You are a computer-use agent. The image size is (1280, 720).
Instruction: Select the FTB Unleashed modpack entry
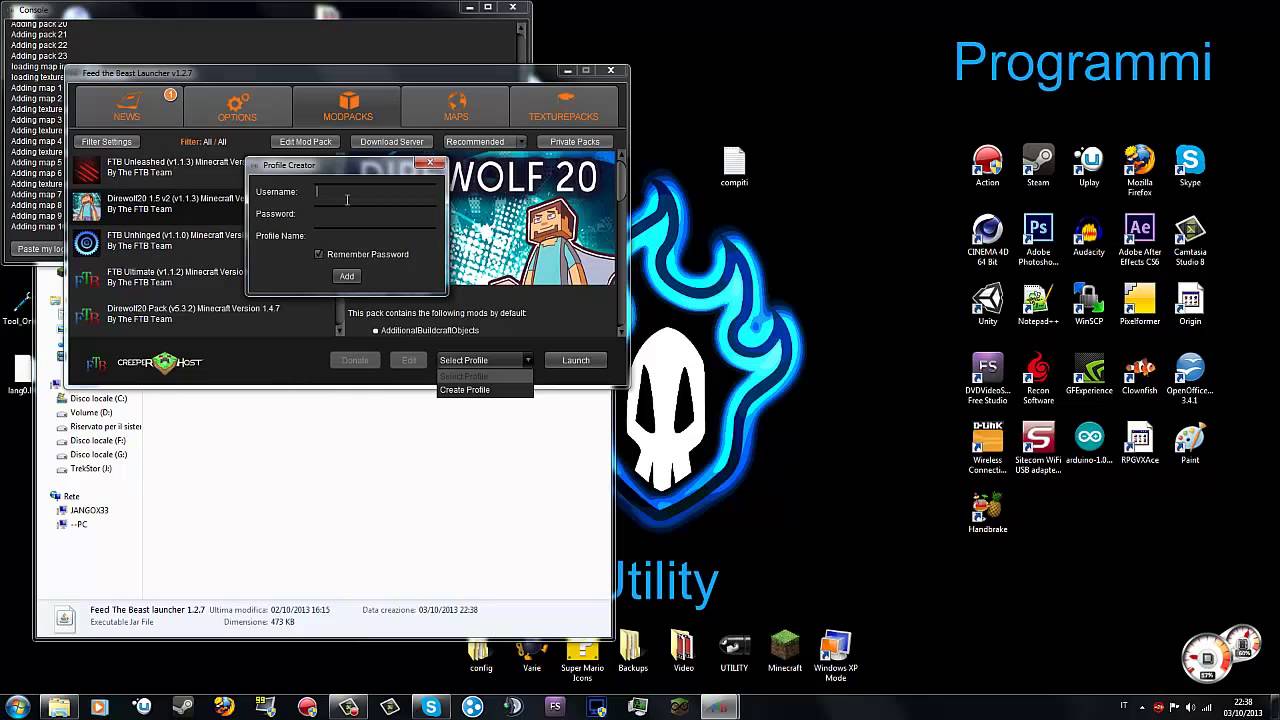[158, 168]
